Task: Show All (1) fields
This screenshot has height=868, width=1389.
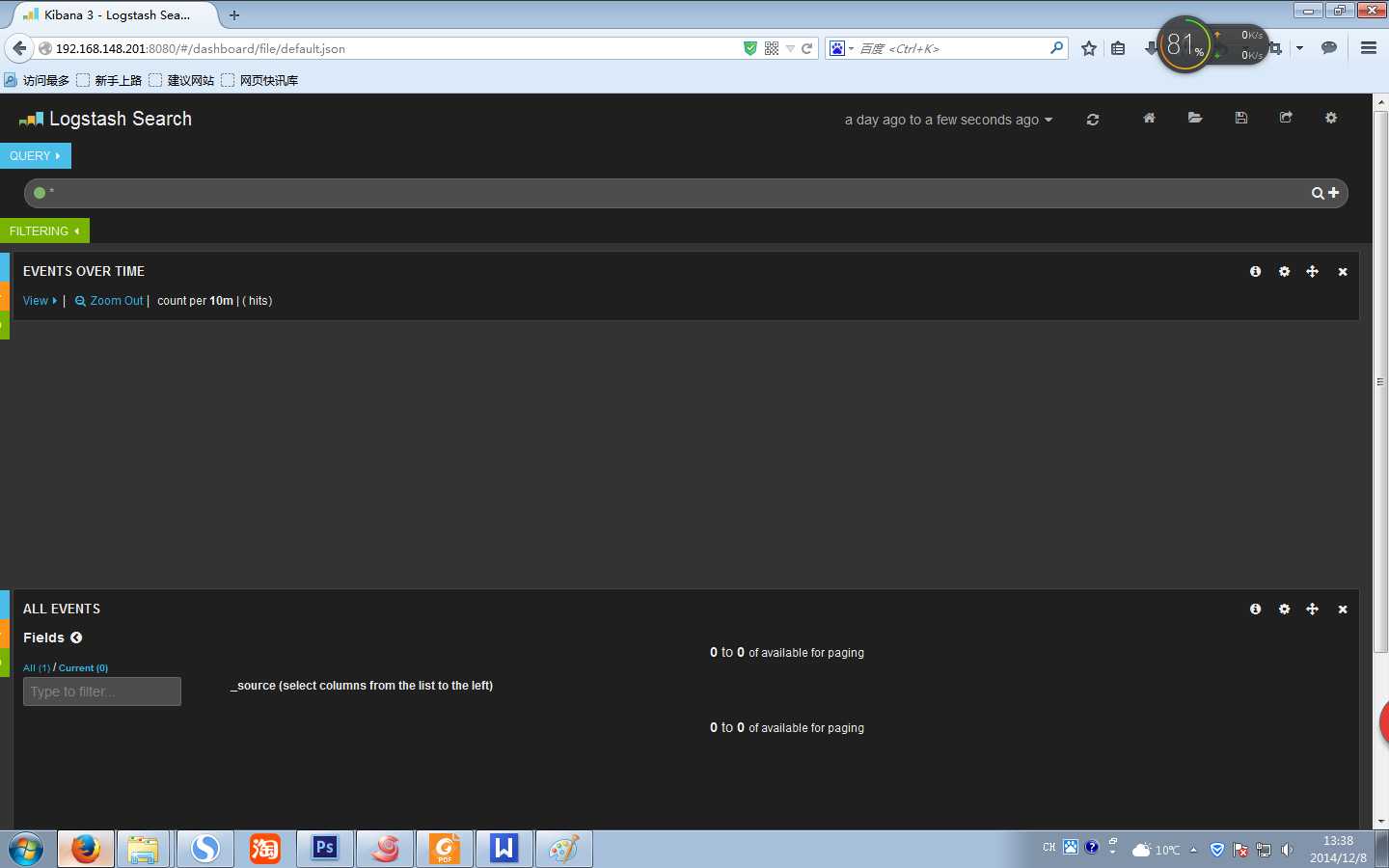Action: click(37, 667)
